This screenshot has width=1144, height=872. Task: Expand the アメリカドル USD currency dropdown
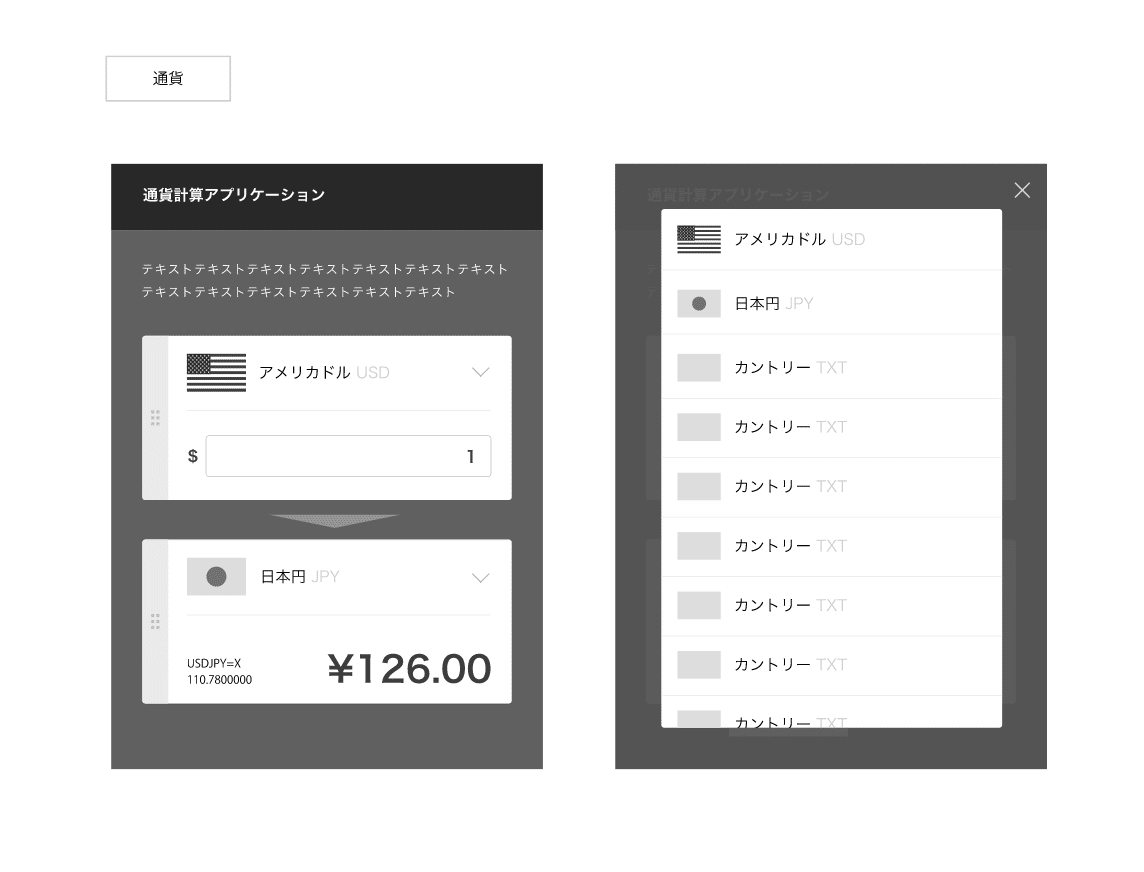480,372
